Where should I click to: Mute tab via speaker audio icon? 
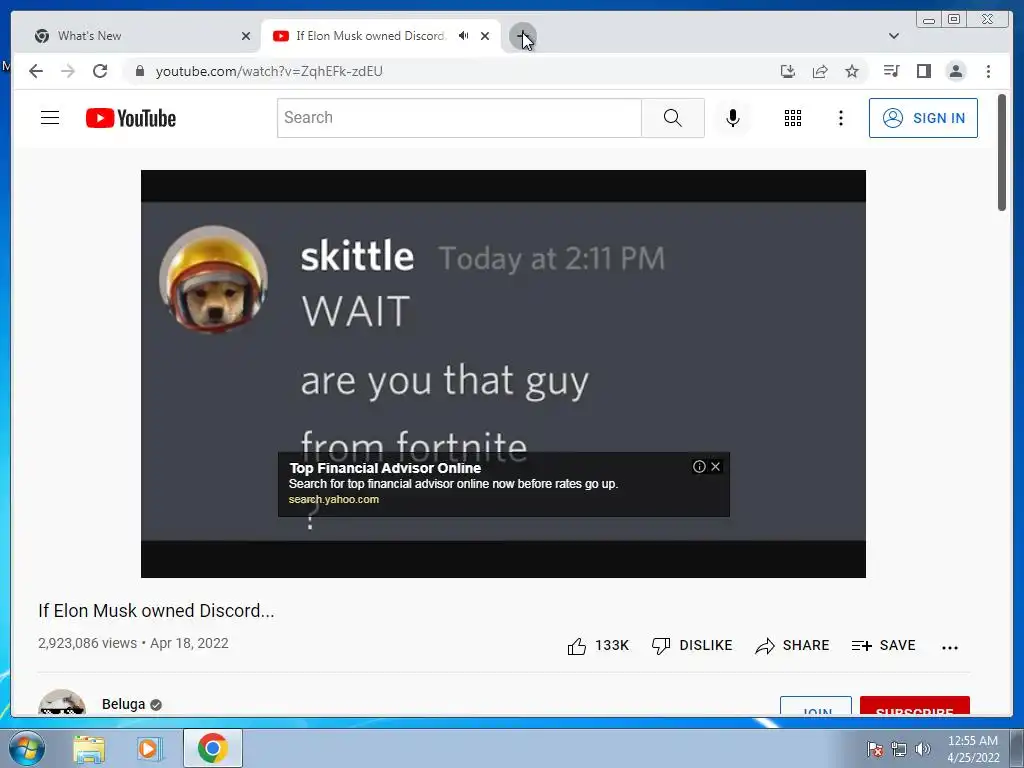464,36
